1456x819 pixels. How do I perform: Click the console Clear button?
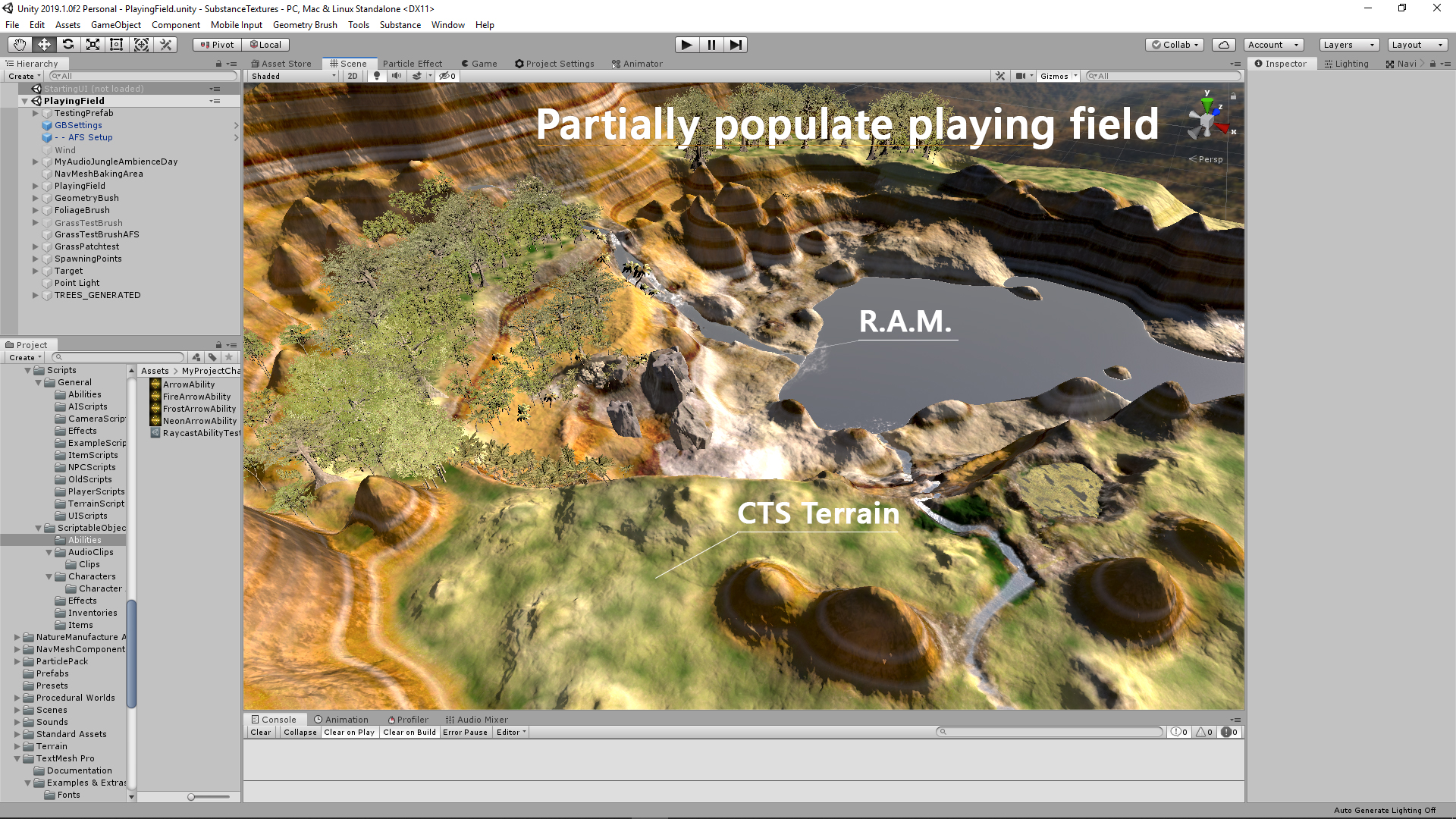[x=261, y=733]
